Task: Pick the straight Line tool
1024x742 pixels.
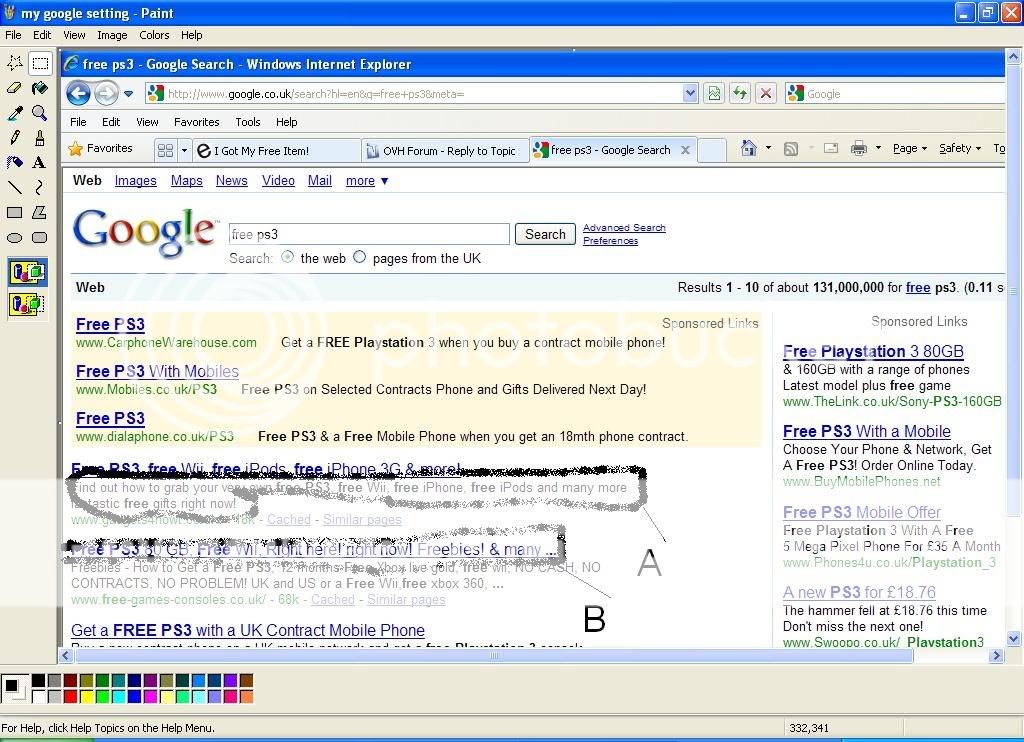Action: pyautogui.click(x=14, y=188)
